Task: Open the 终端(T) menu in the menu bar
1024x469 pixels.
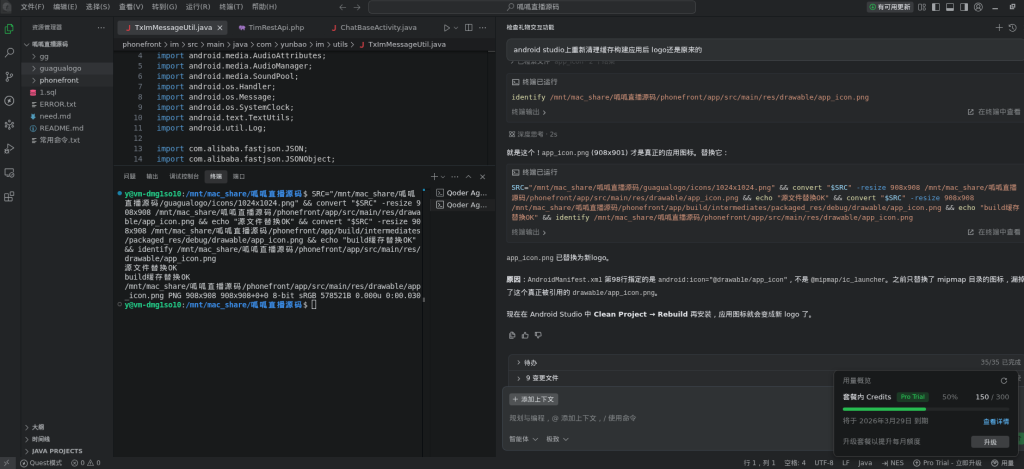Action: tap(231, 6)
